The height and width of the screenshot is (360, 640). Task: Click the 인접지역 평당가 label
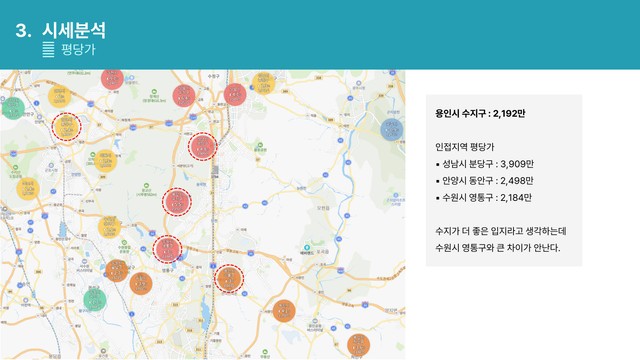tap(464, 147)
